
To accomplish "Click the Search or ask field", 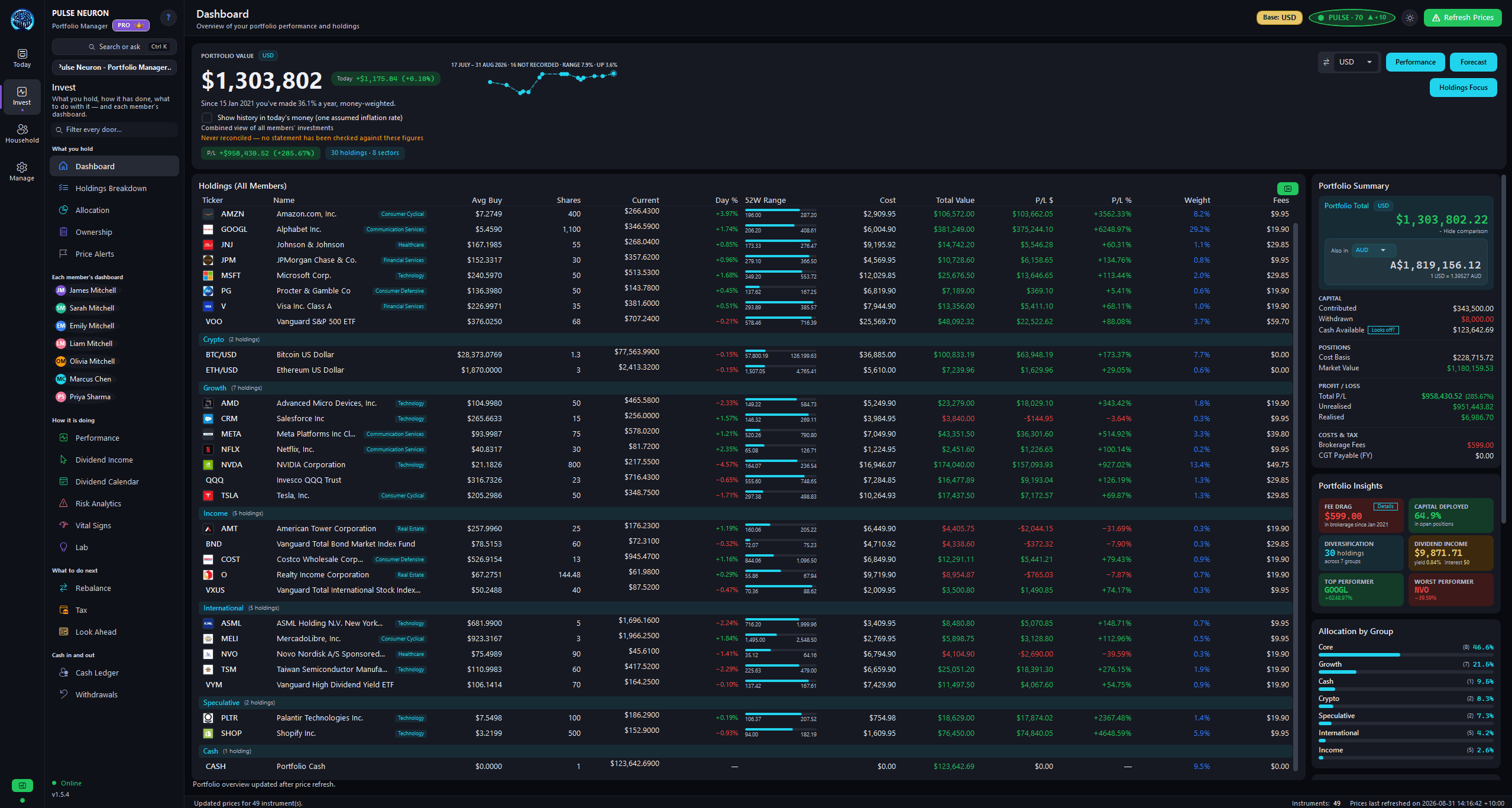I will (115, 47).
